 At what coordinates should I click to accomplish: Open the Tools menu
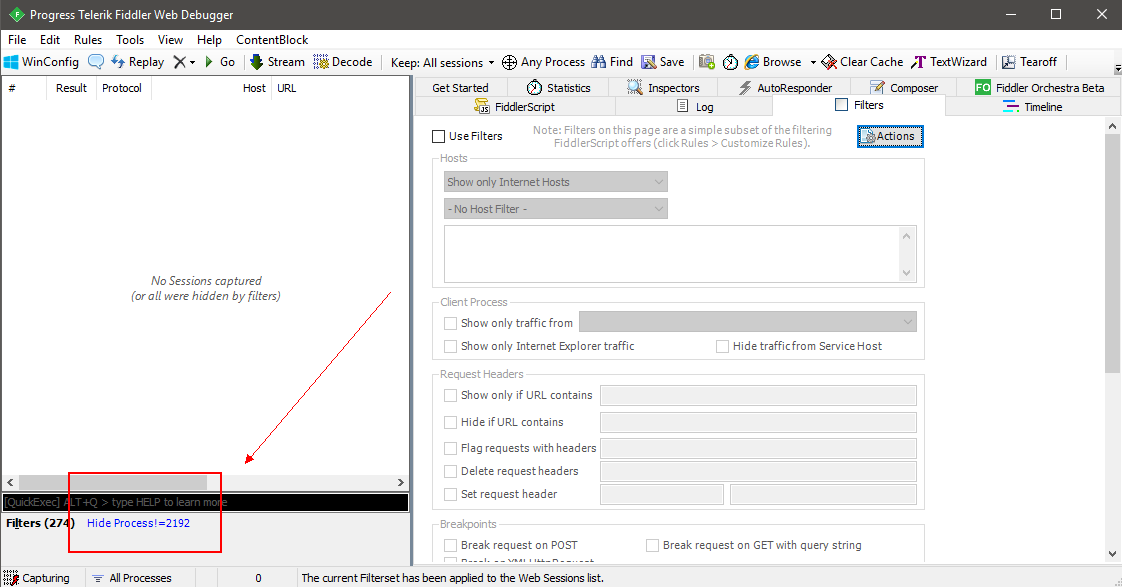tap(130, 39)
